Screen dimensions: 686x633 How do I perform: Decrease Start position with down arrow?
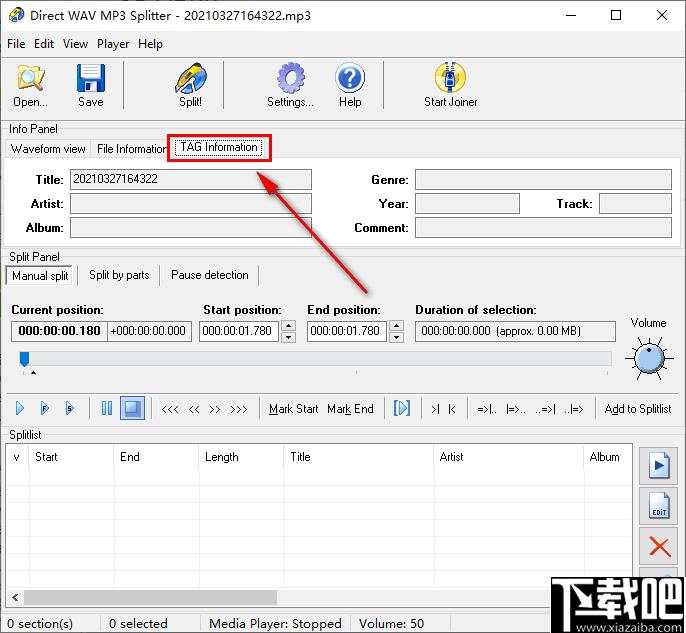pos(288,337)
